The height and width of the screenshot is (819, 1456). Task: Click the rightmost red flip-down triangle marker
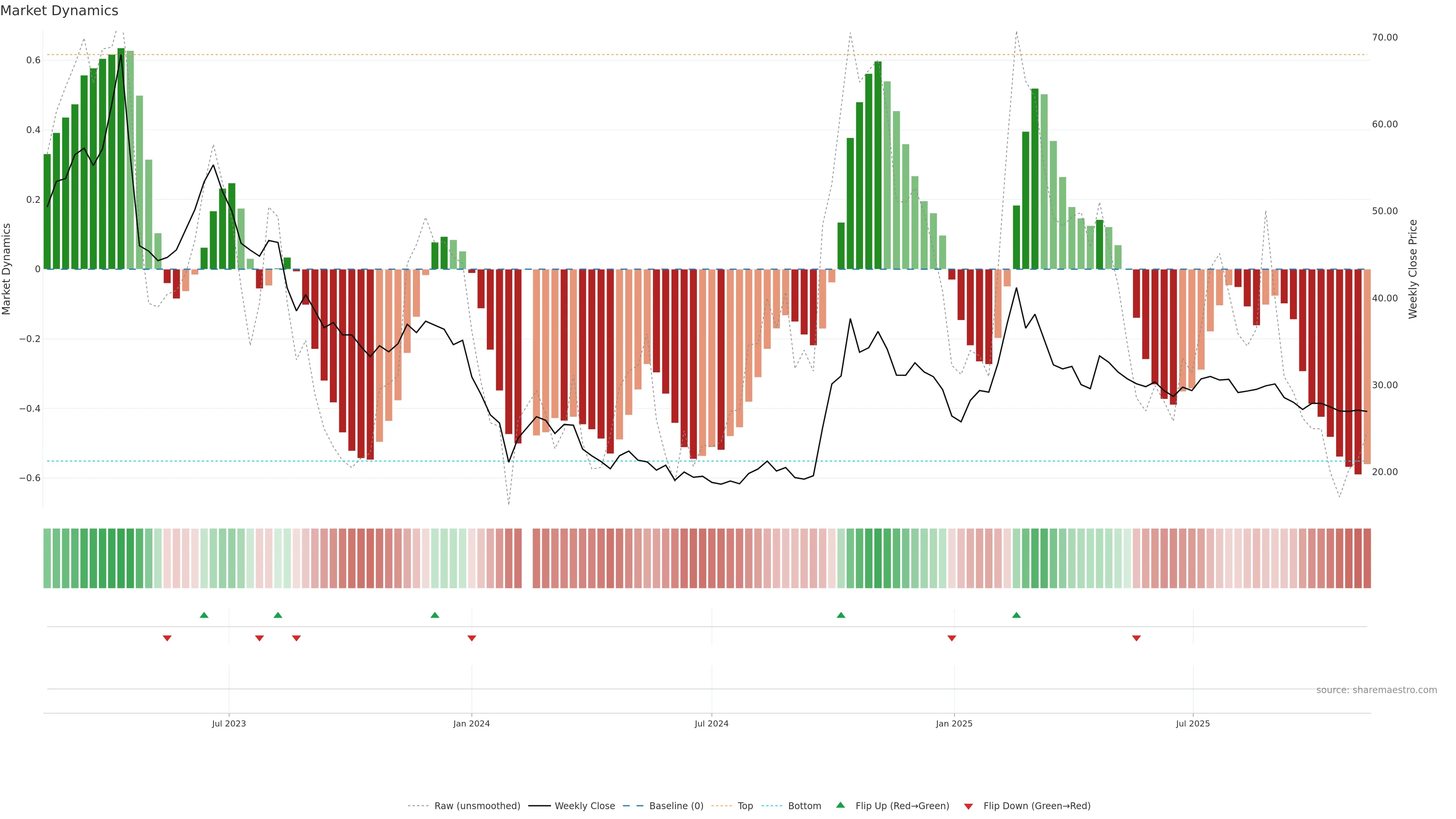[x=1137, y=638]
